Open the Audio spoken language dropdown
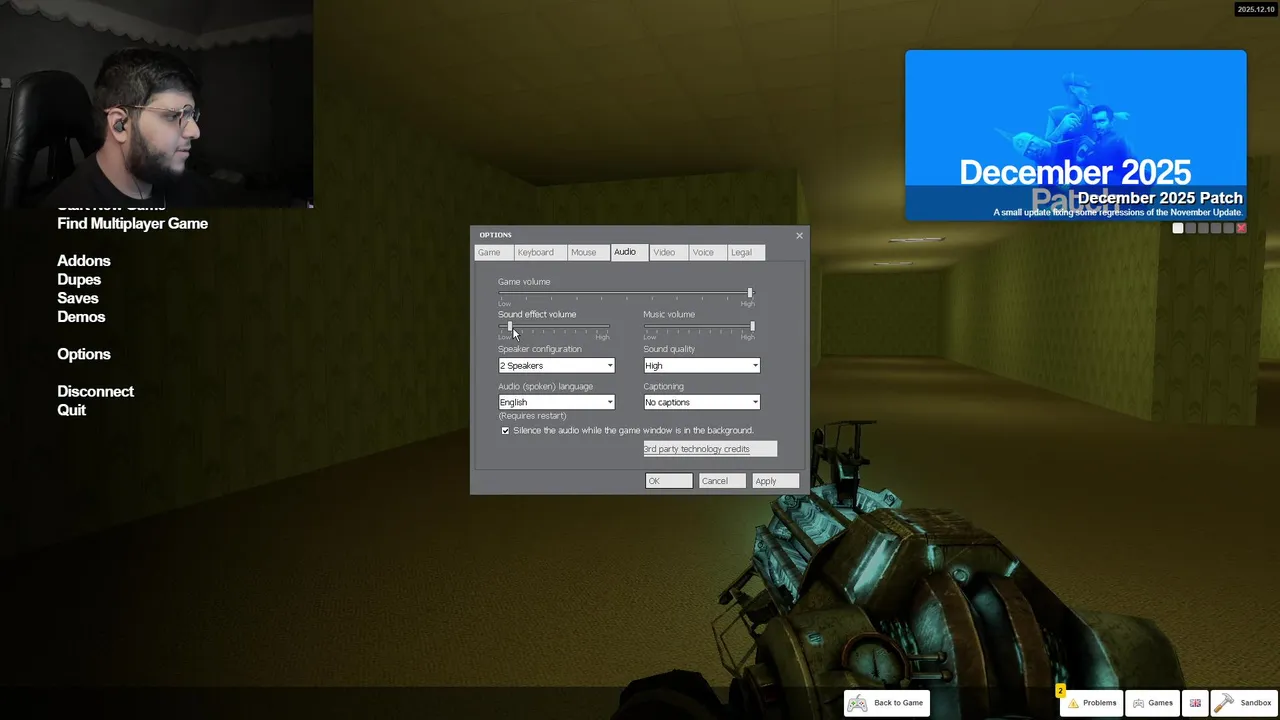 point(556,402)
